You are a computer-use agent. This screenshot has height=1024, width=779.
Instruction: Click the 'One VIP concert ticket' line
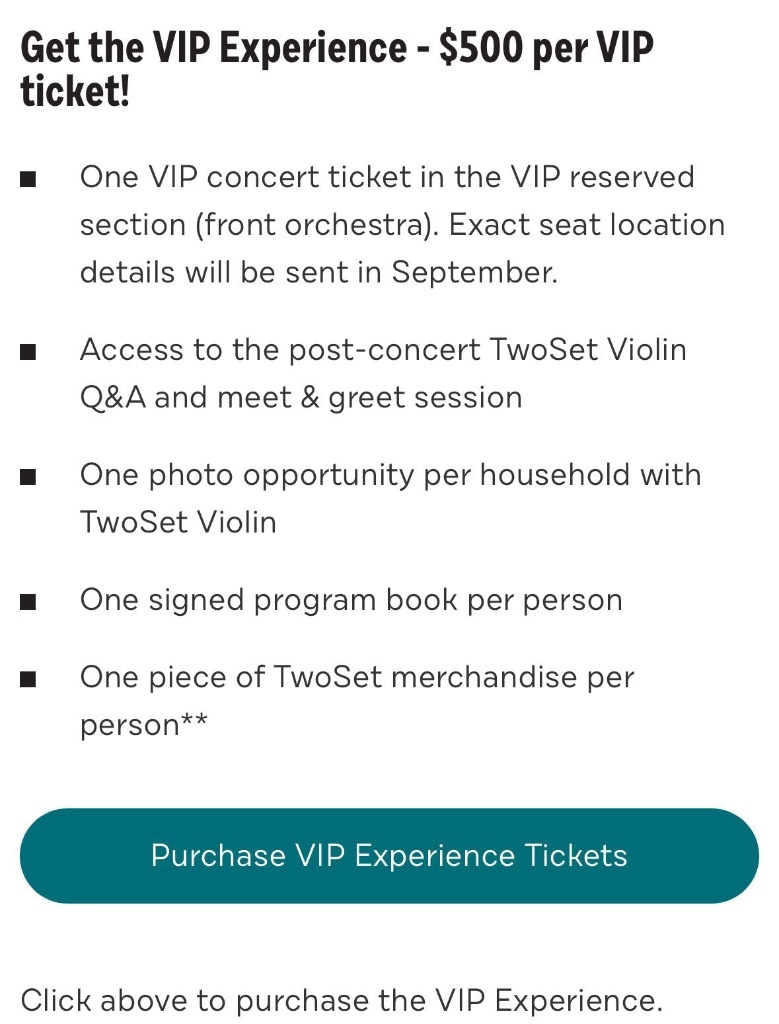click(387, 177)
